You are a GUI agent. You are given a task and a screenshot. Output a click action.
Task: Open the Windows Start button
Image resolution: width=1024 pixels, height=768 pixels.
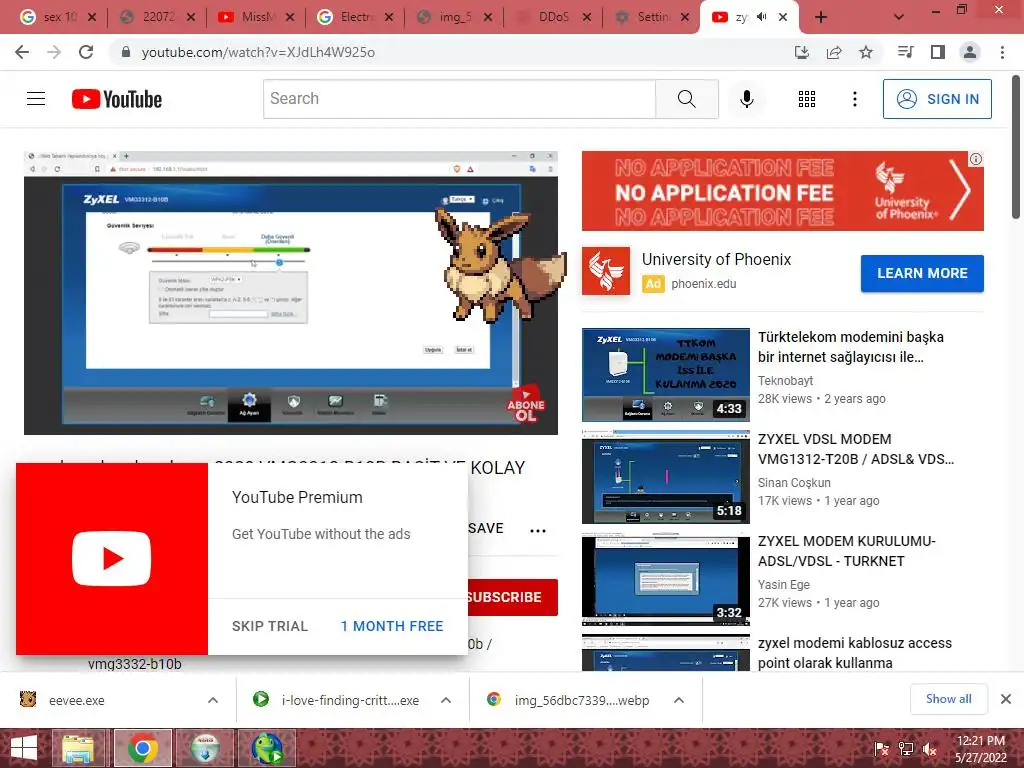coord(24,748)
